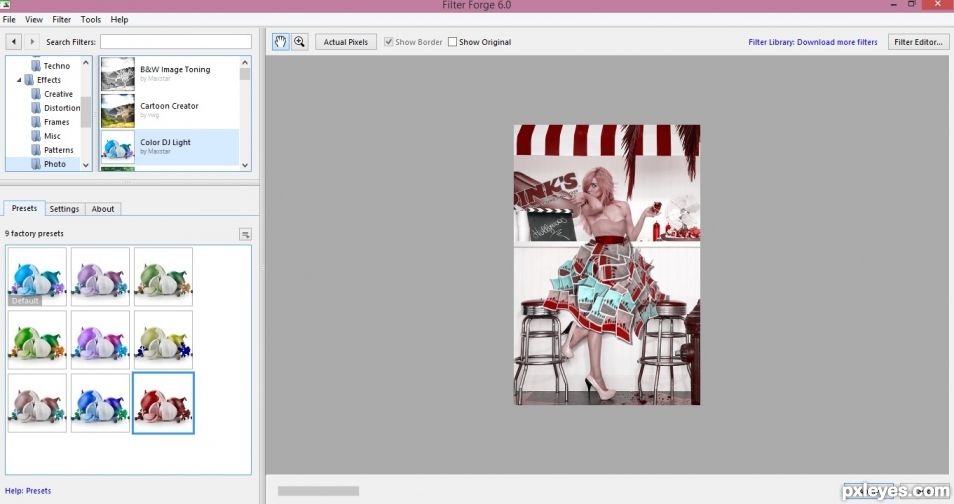
Task: Select the muted brown preset in third row
Action: [x=37, y=403]
